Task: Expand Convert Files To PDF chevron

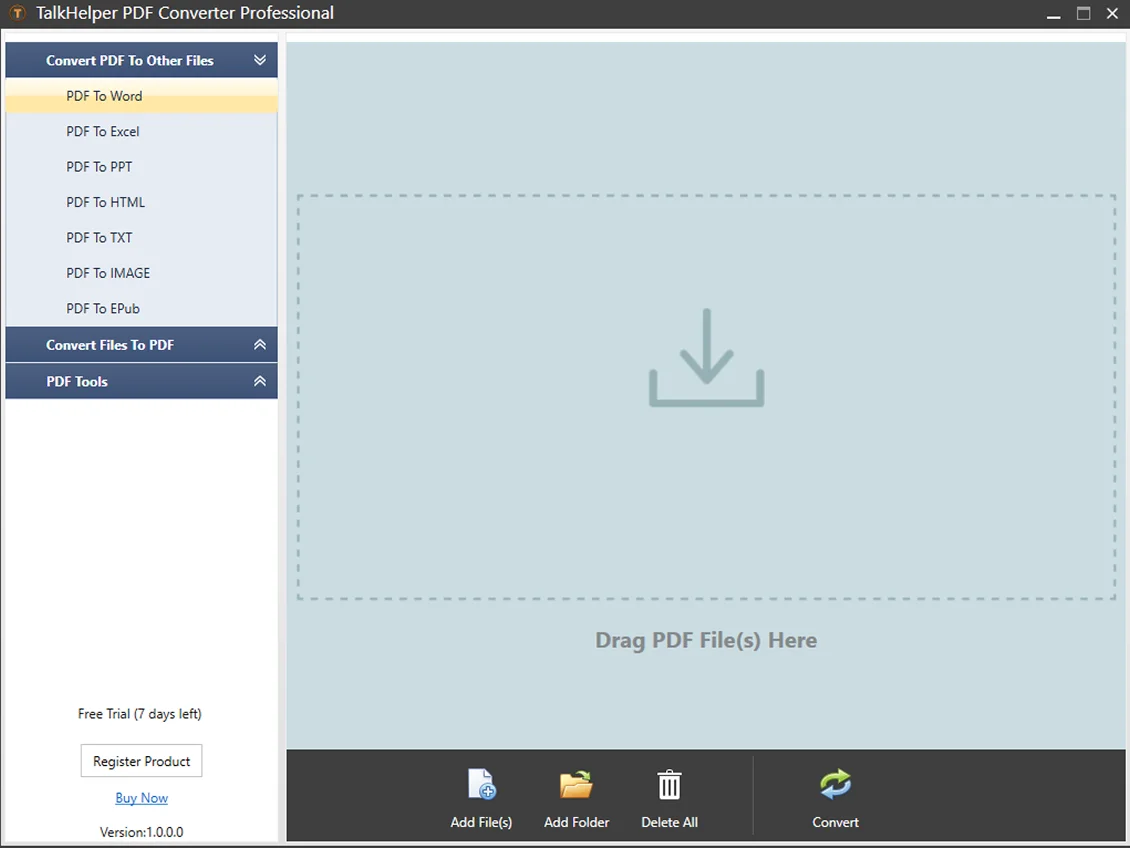Action: (260, 344)
